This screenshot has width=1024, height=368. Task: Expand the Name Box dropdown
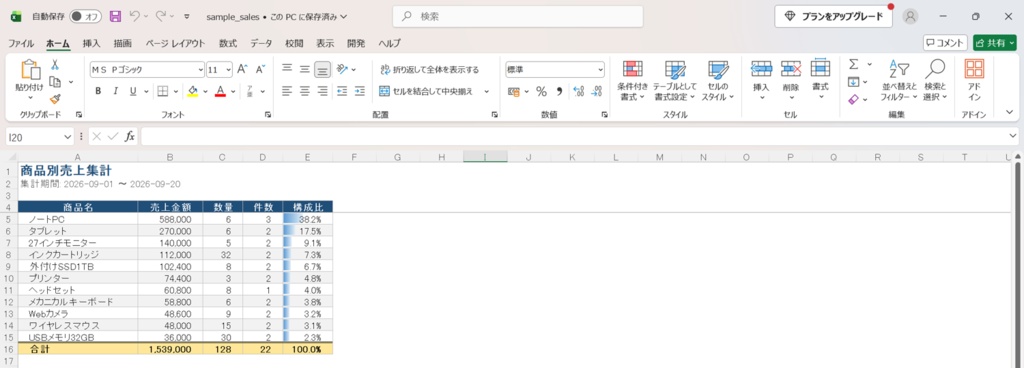click(67, 136)
